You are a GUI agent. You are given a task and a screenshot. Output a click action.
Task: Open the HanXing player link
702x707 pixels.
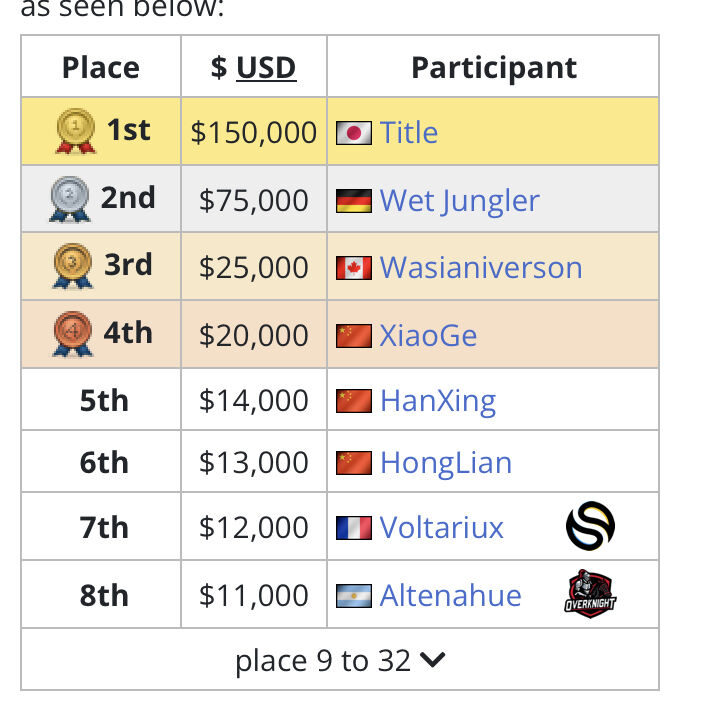(438, 401)
